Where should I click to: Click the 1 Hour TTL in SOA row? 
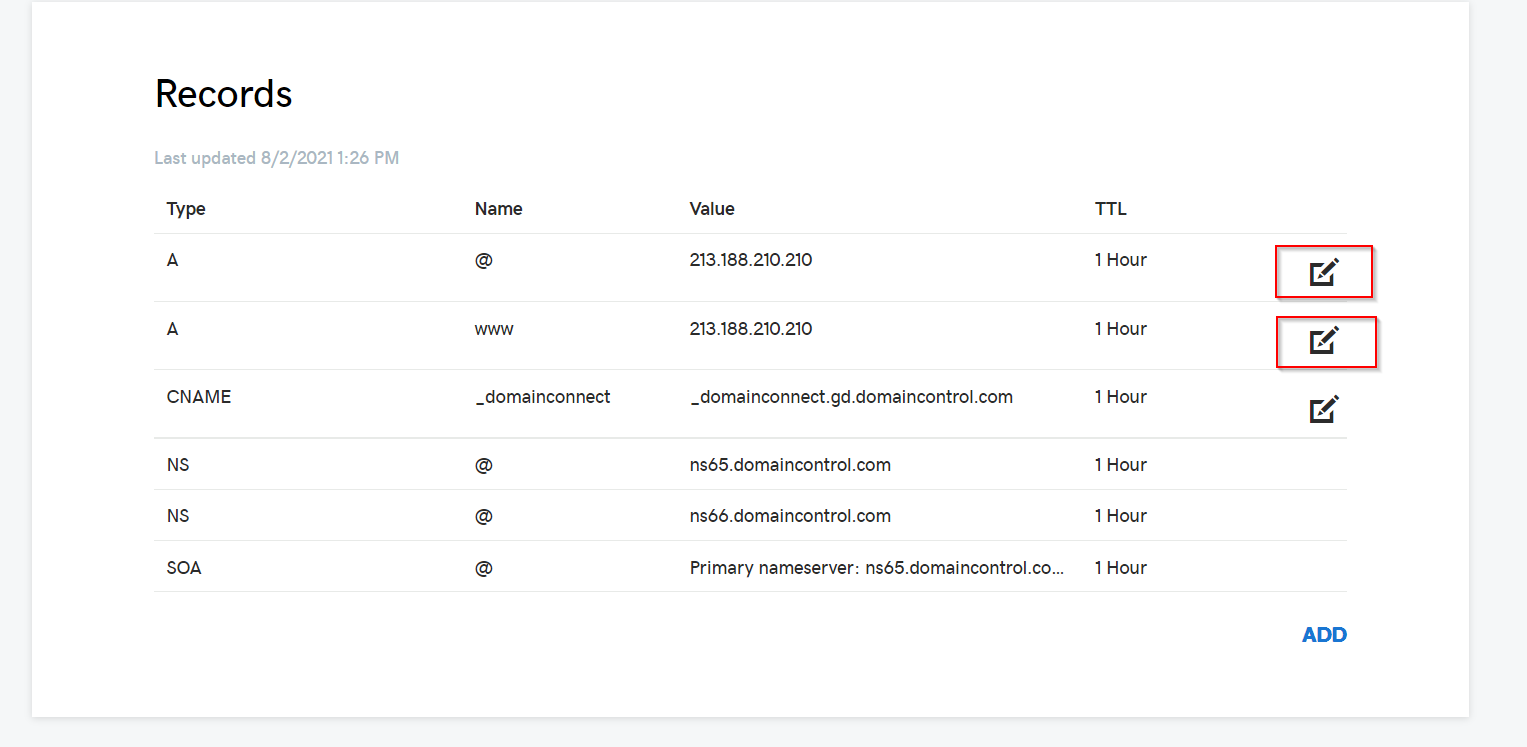tap(1120, 568)
